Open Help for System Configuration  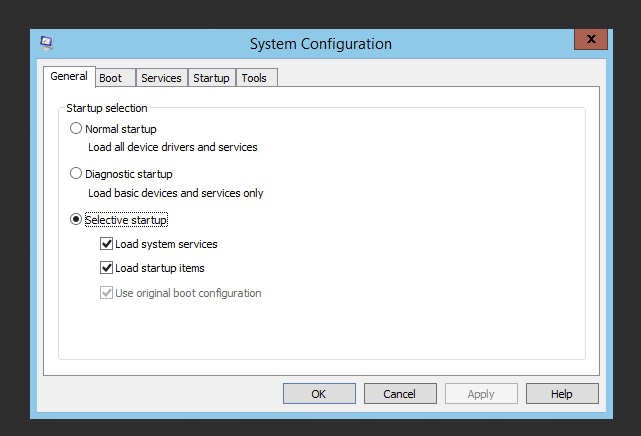pos(561,394)
